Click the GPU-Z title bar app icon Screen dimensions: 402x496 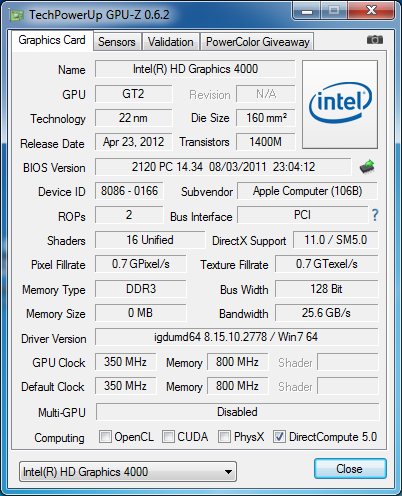click(x=17, y=15)
